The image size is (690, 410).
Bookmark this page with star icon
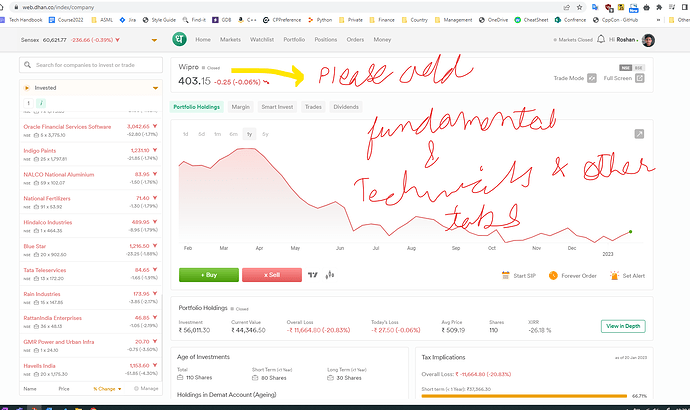pos(580,7)
